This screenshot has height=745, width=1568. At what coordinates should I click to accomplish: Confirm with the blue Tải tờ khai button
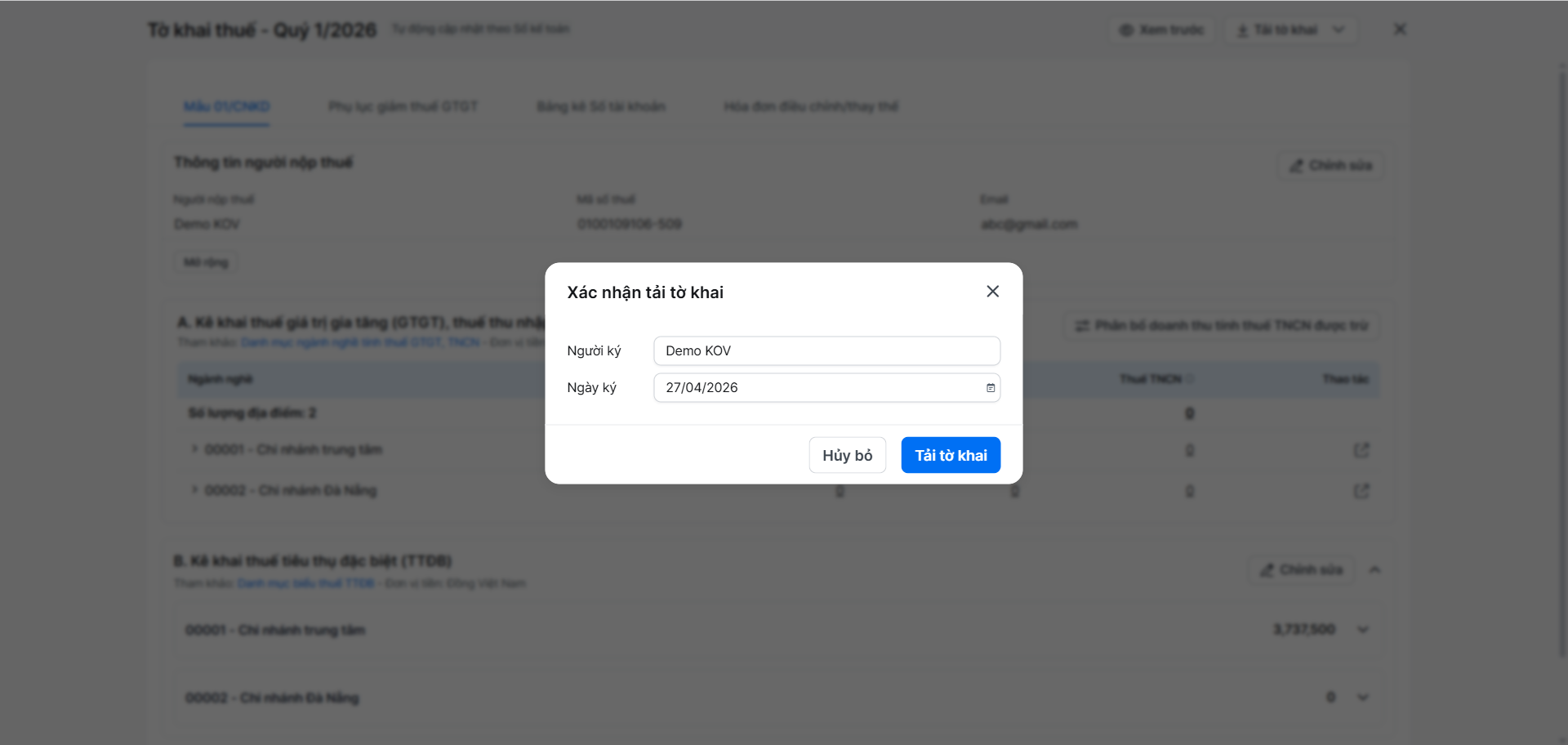coord(951,455)
